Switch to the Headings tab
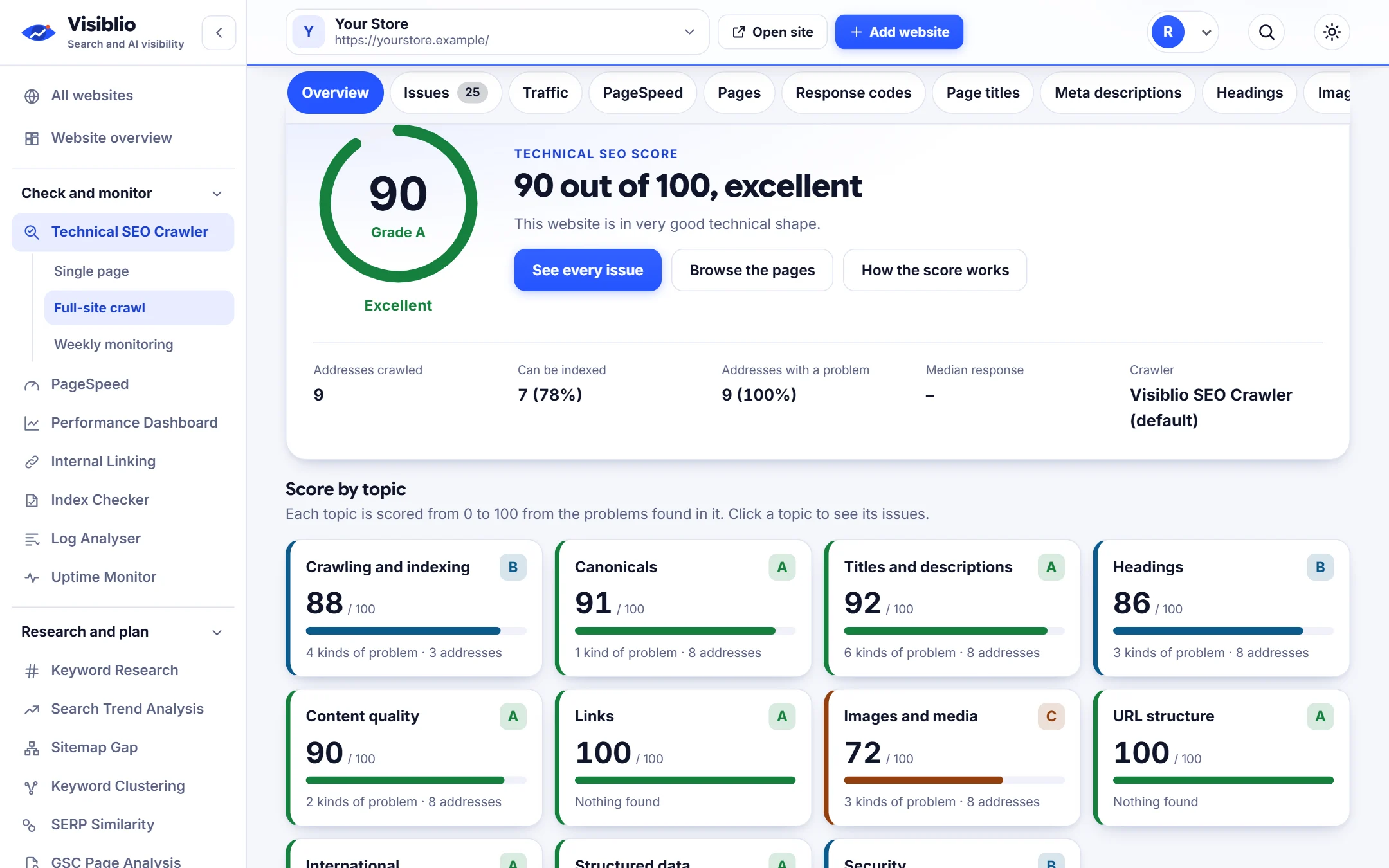This screenshot has width=1389, height=868. coord(1249,93)
